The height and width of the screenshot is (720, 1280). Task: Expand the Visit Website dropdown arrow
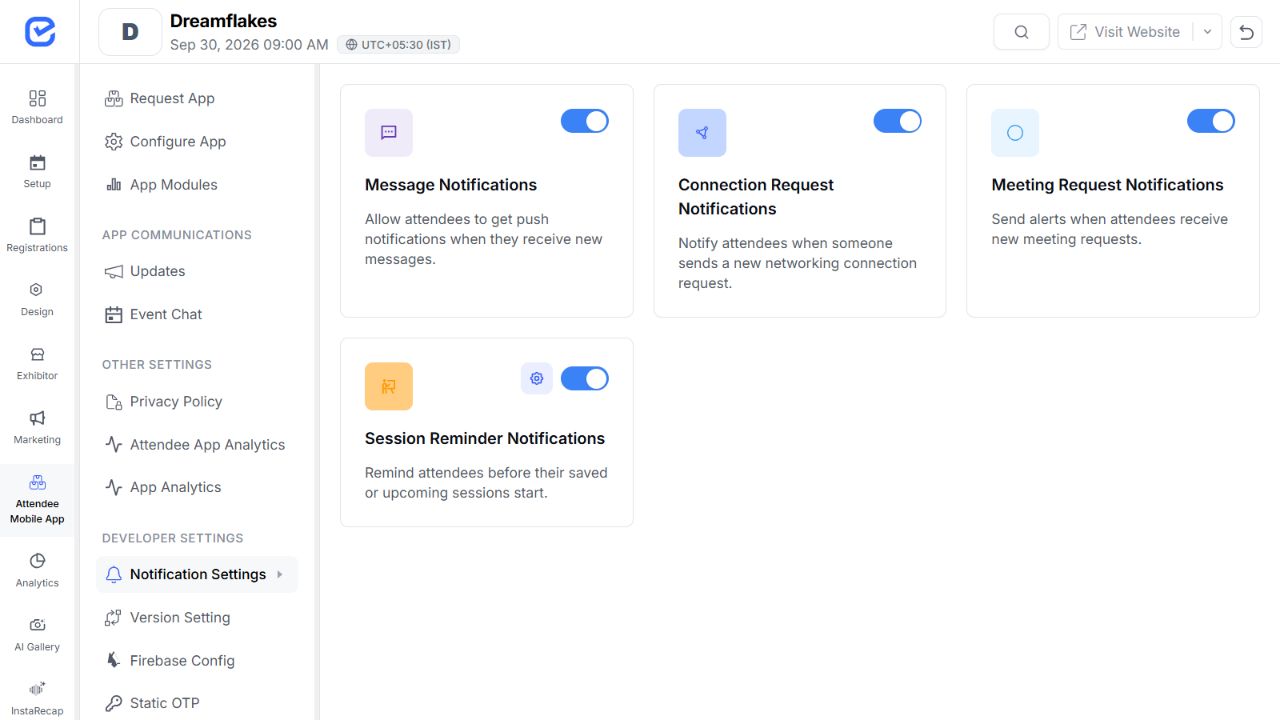(x=1207, y=32)
